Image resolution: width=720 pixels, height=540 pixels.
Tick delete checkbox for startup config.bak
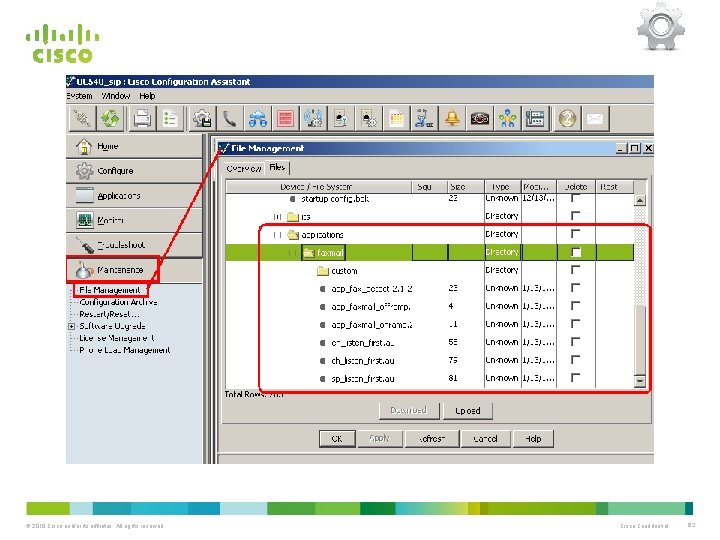tap(575, 198)
